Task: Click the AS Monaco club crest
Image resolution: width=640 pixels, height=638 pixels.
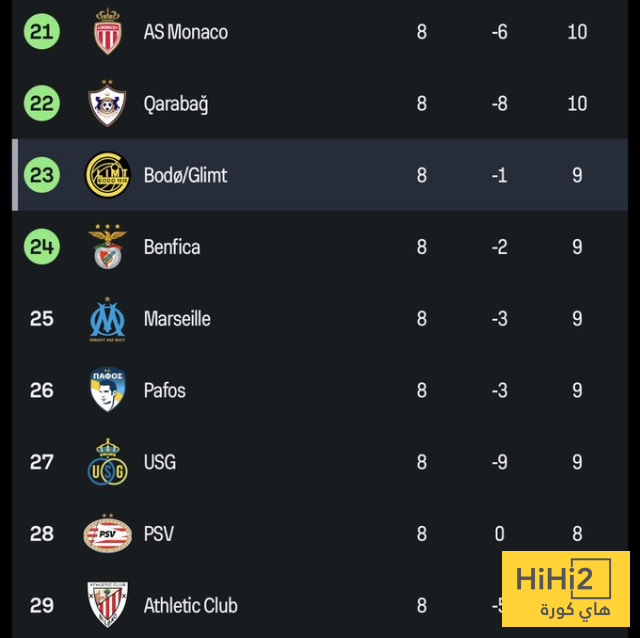Action: (107, 32)
